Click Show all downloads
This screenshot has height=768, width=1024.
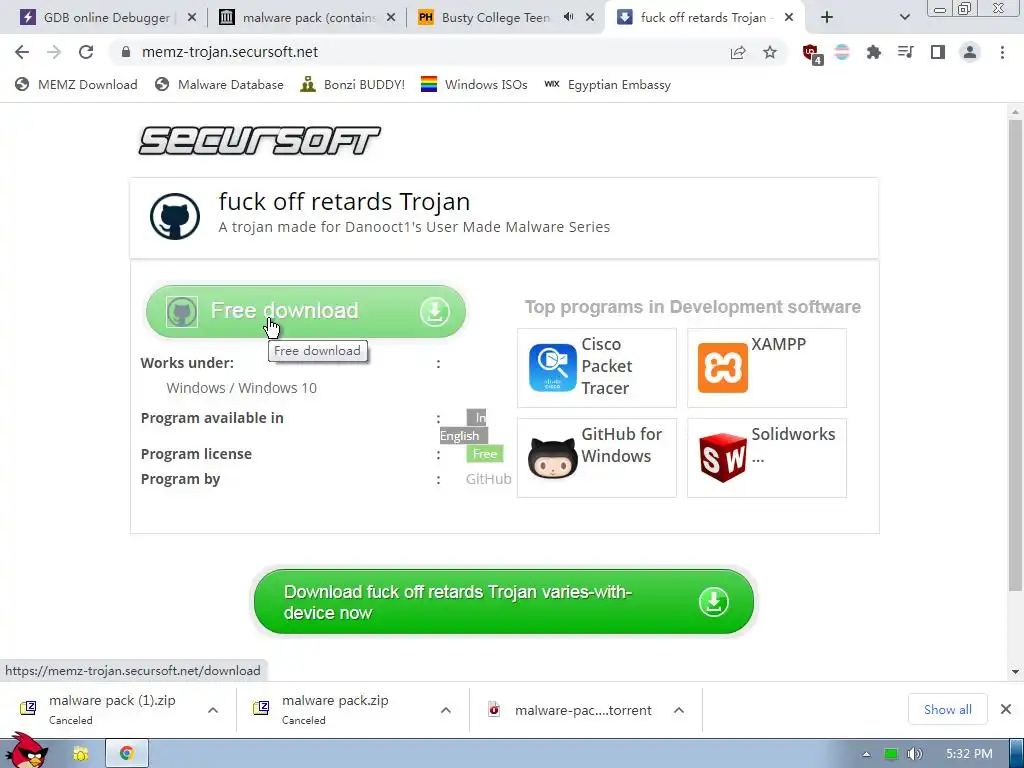pos(947,710)
